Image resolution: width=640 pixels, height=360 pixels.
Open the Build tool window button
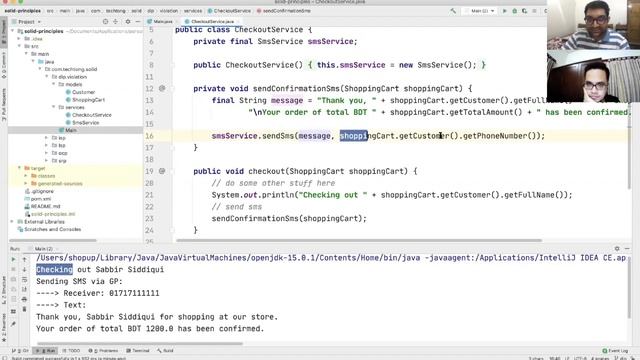165,351
